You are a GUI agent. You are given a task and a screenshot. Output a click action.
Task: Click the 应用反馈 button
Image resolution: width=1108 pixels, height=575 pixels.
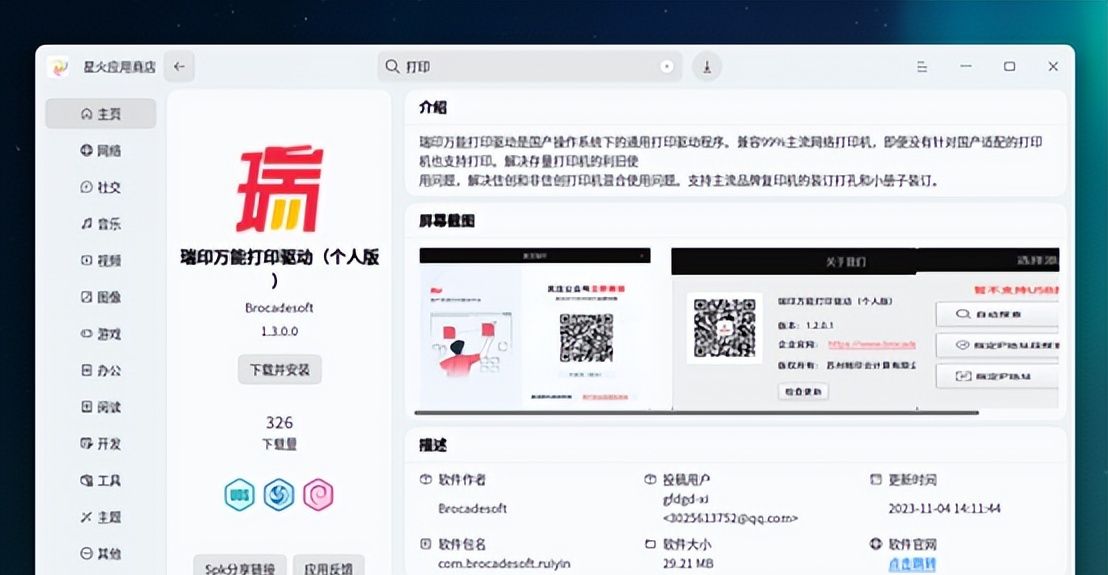329,567
